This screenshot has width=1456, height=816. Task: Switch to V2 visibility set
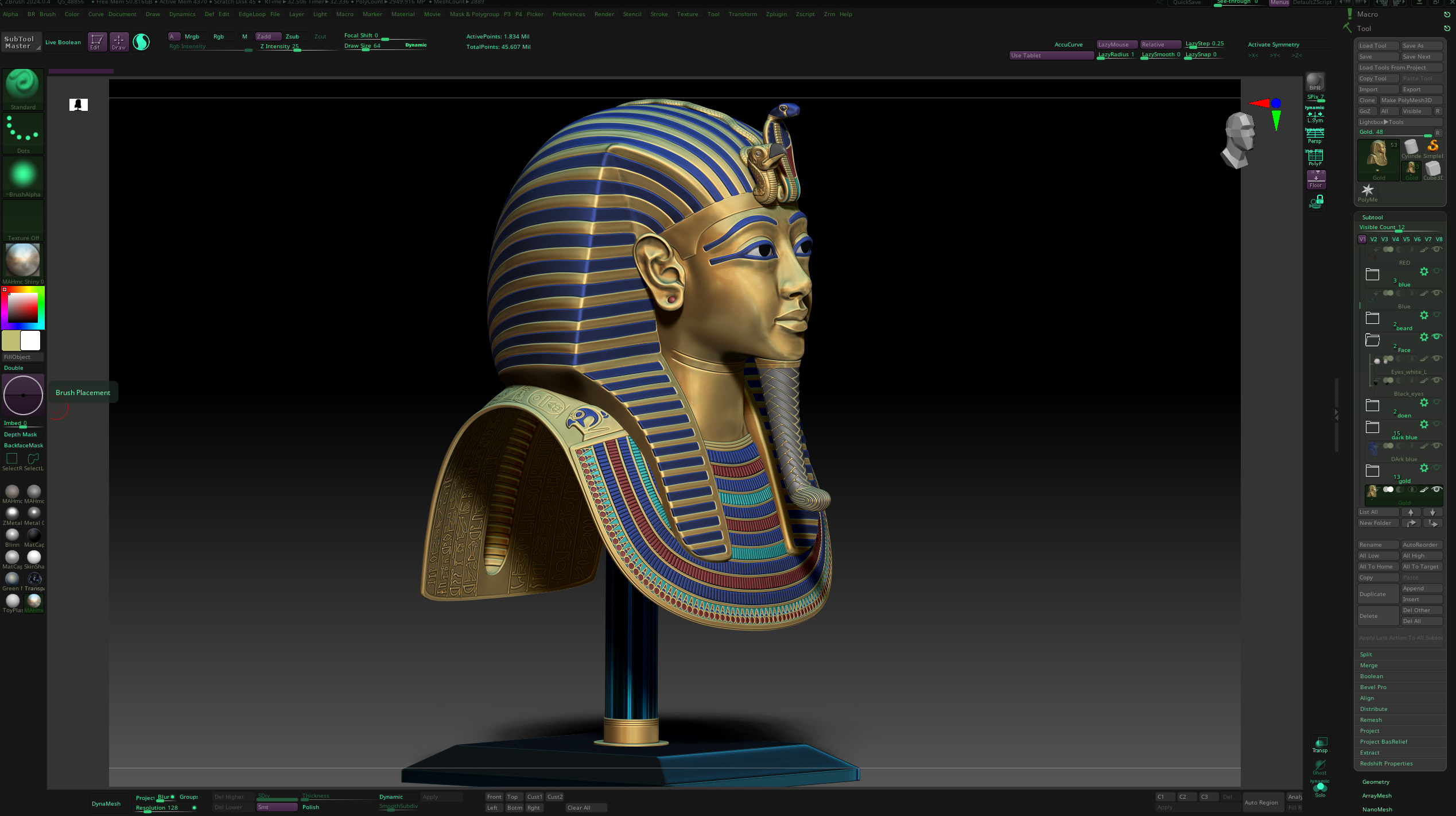pyautogui.click(x=1373, y=239)
